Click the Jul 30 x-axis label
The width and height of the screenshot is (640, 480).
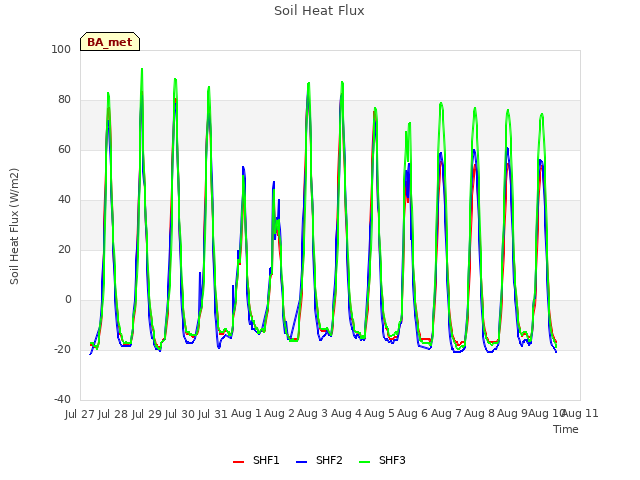pos(180,414)
